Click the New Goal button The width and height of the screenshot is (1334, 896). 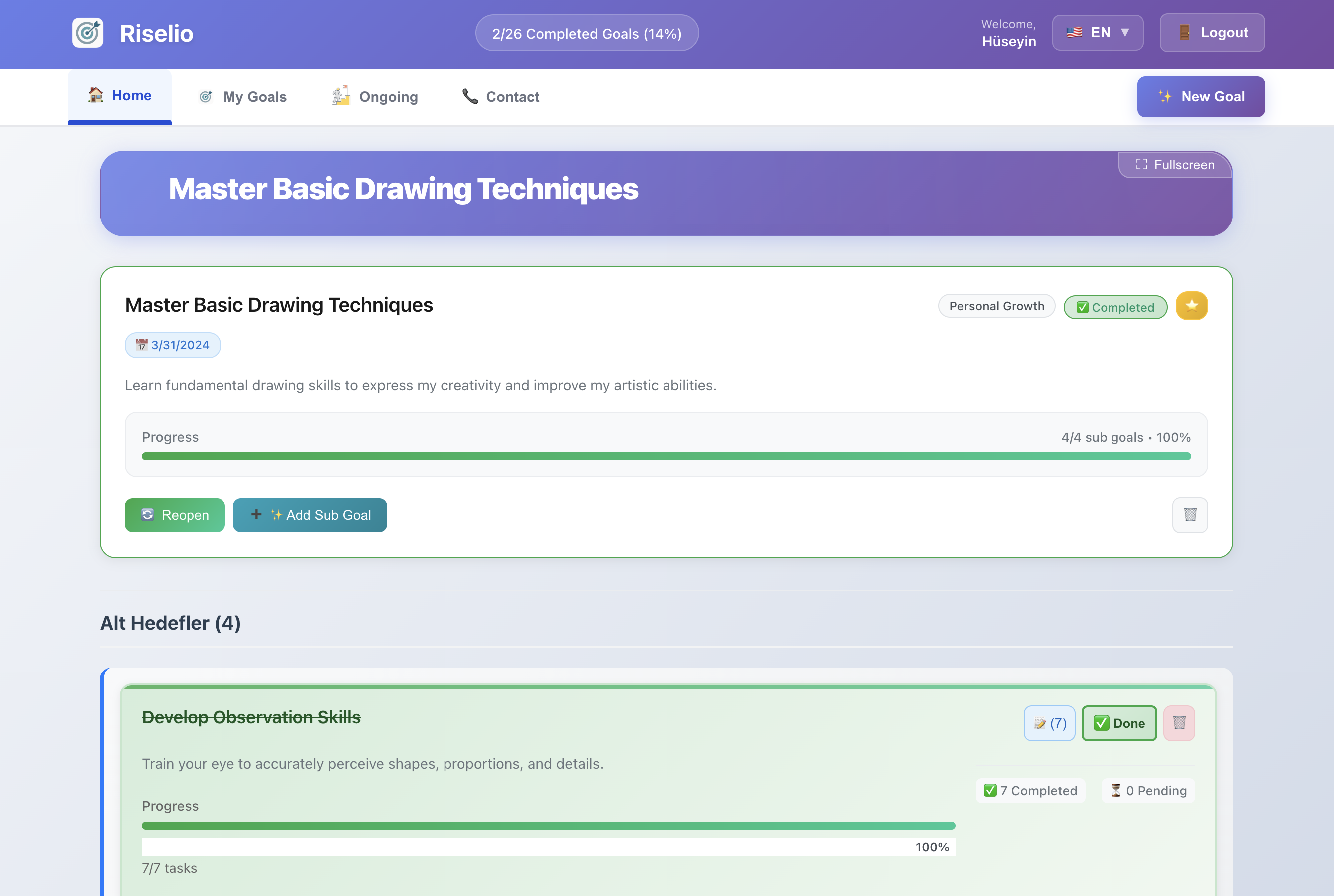[1200, 97]
